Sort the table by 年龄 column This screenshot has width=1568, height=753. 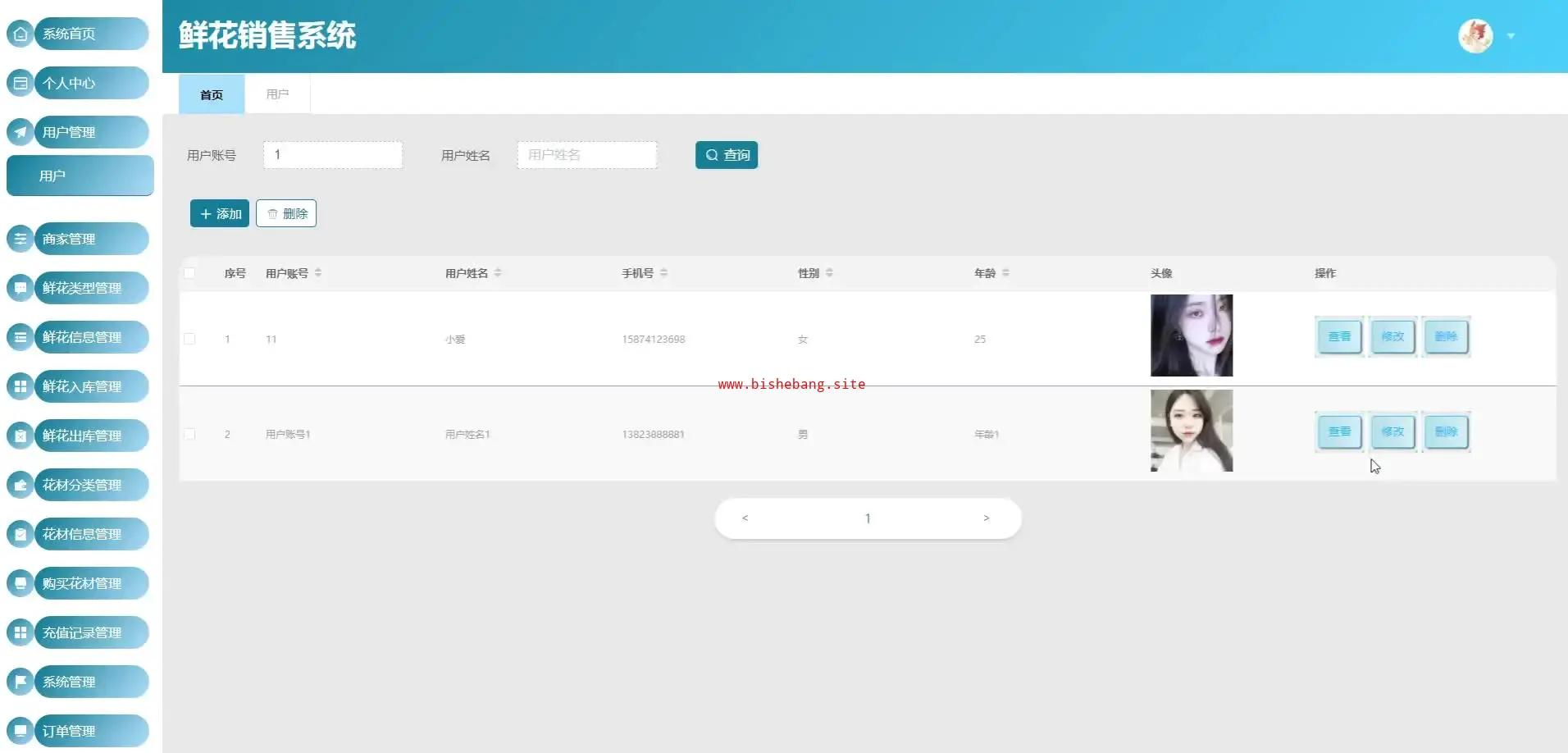pos(1005,273)
